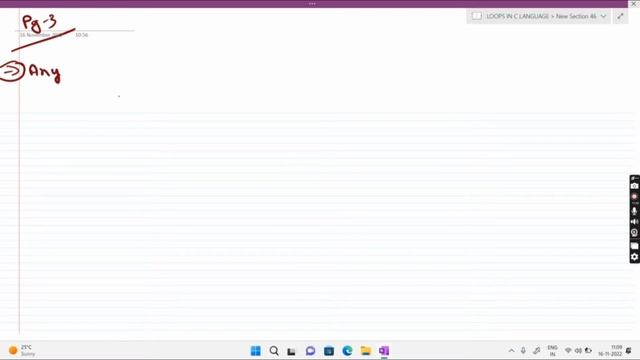Open the notification center icon

629,351
